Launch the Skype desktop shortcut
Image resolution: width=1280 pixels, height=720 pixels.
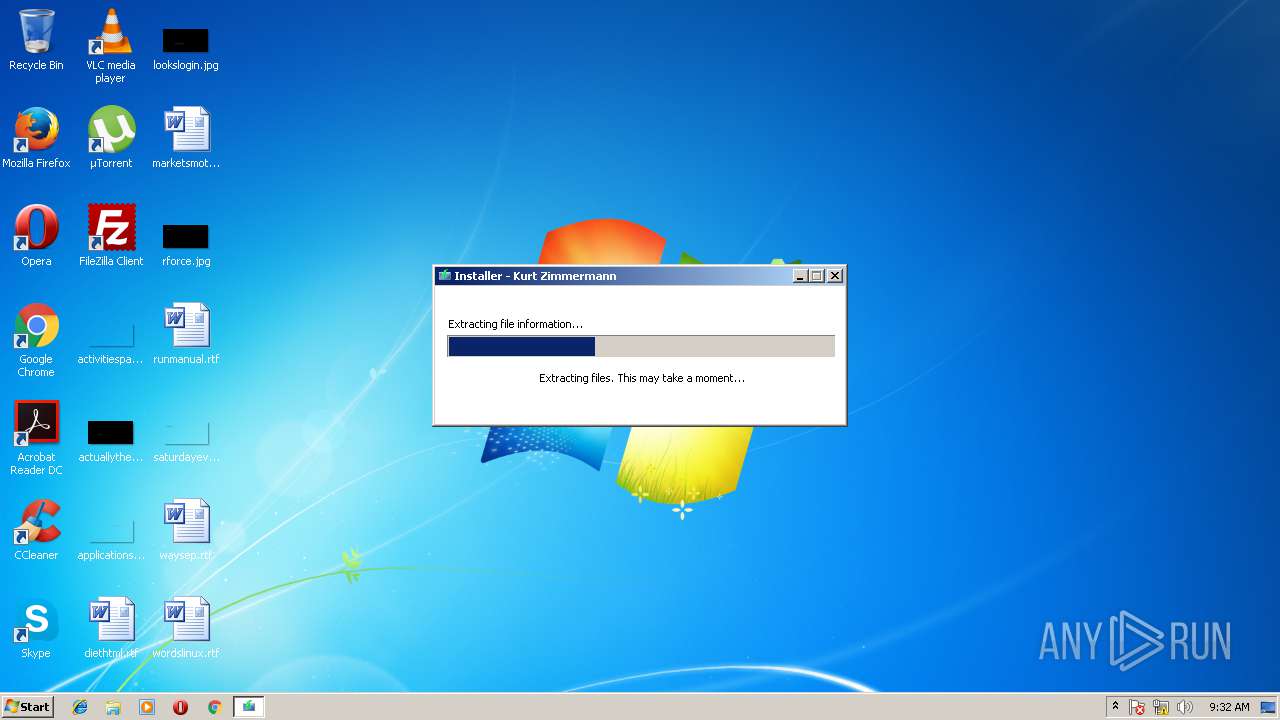36,628
